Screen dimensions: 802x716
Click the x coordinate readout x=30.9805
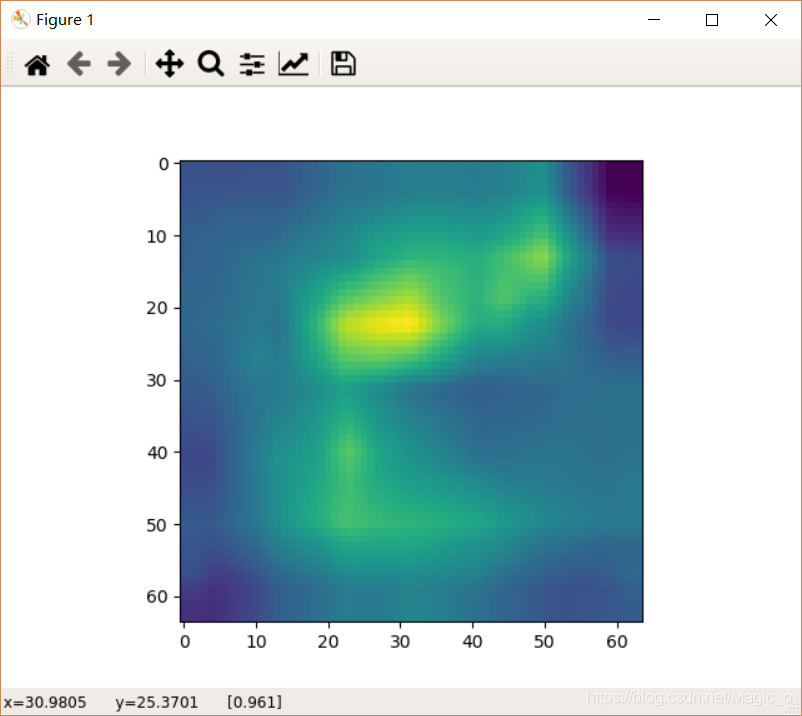[x=45, y=702]
